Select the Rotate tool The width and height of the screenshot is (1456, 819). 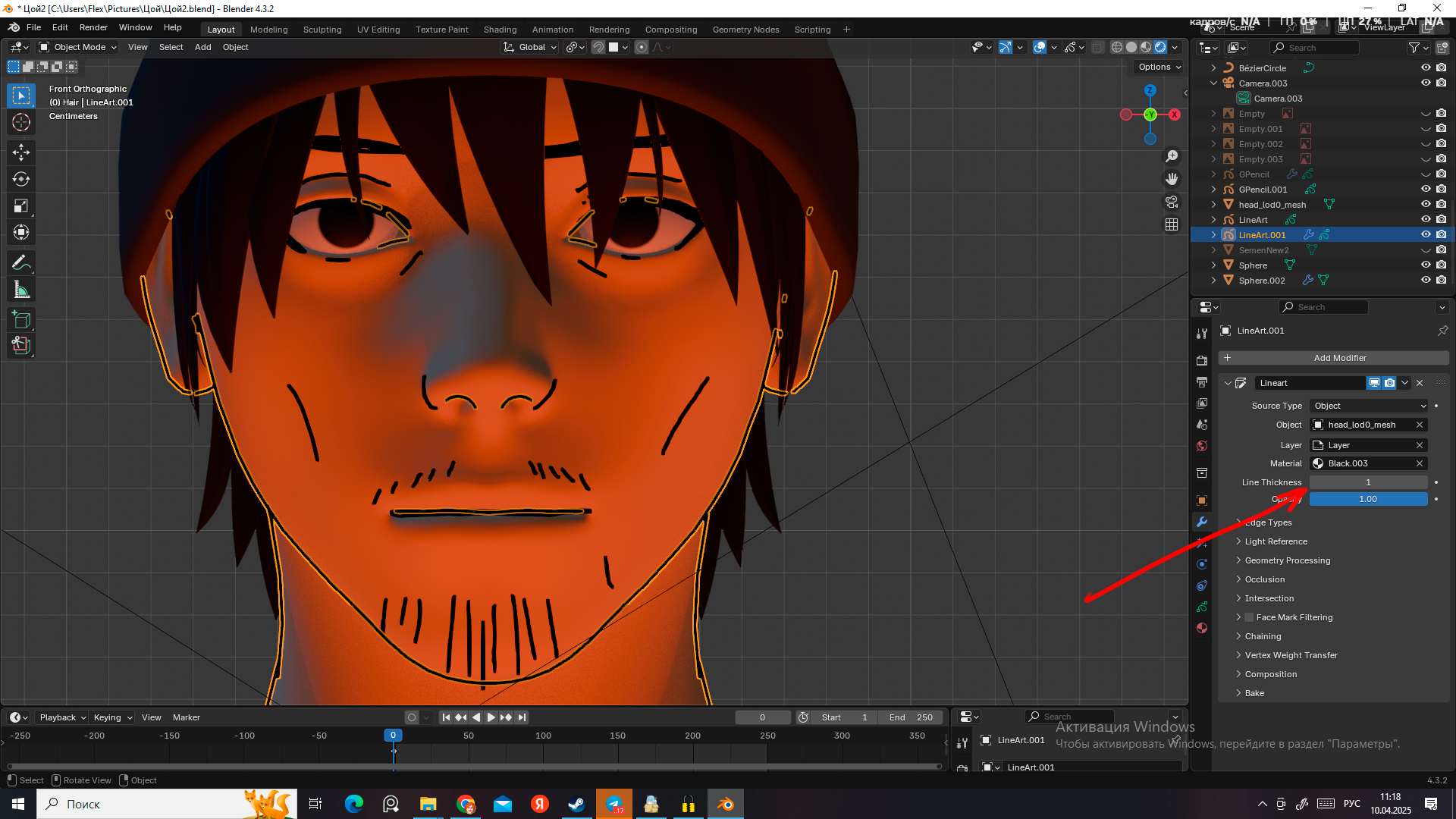click(21, 179)
